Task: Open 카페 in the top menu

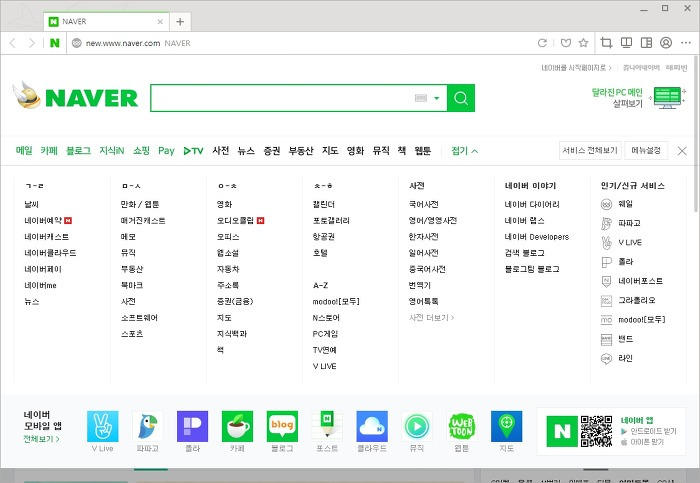Action: tap(49, 150)
